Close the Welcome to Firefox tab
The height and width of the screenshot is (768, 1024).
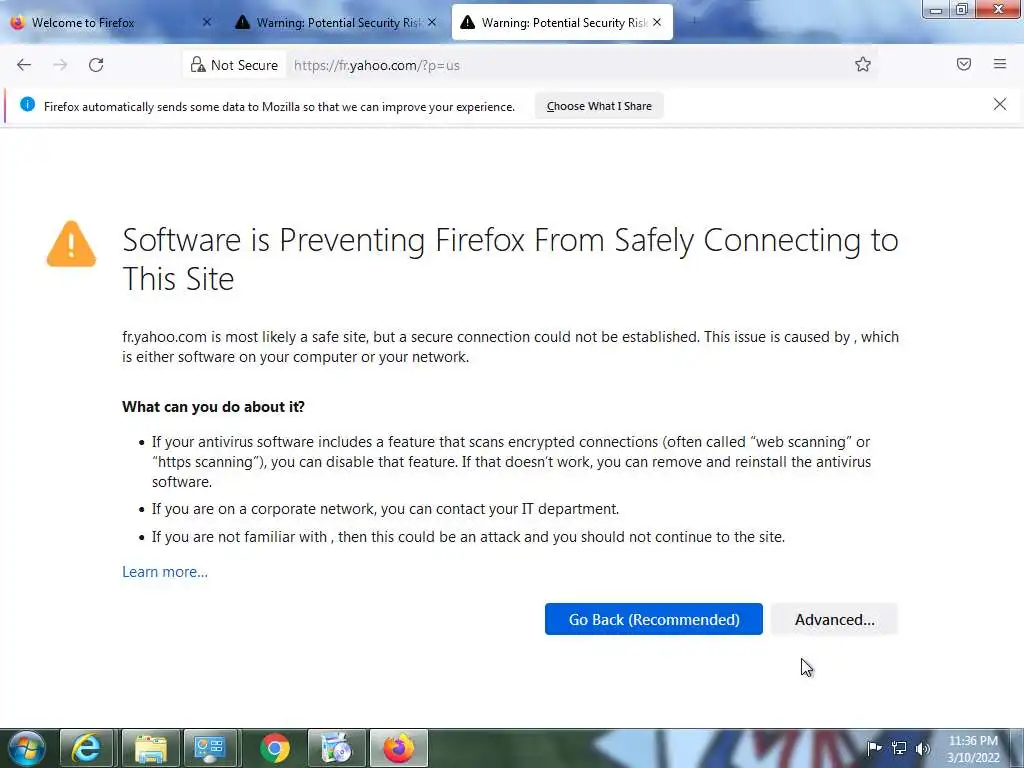[x=207, y=22]
